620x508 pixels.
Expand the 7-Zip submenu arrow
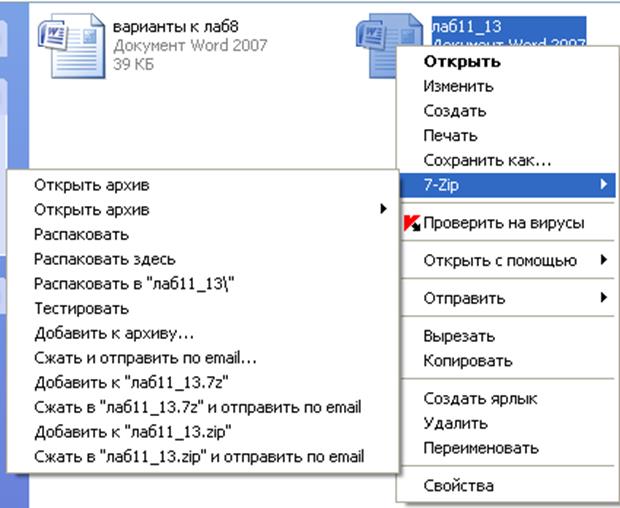coord(603,185)
